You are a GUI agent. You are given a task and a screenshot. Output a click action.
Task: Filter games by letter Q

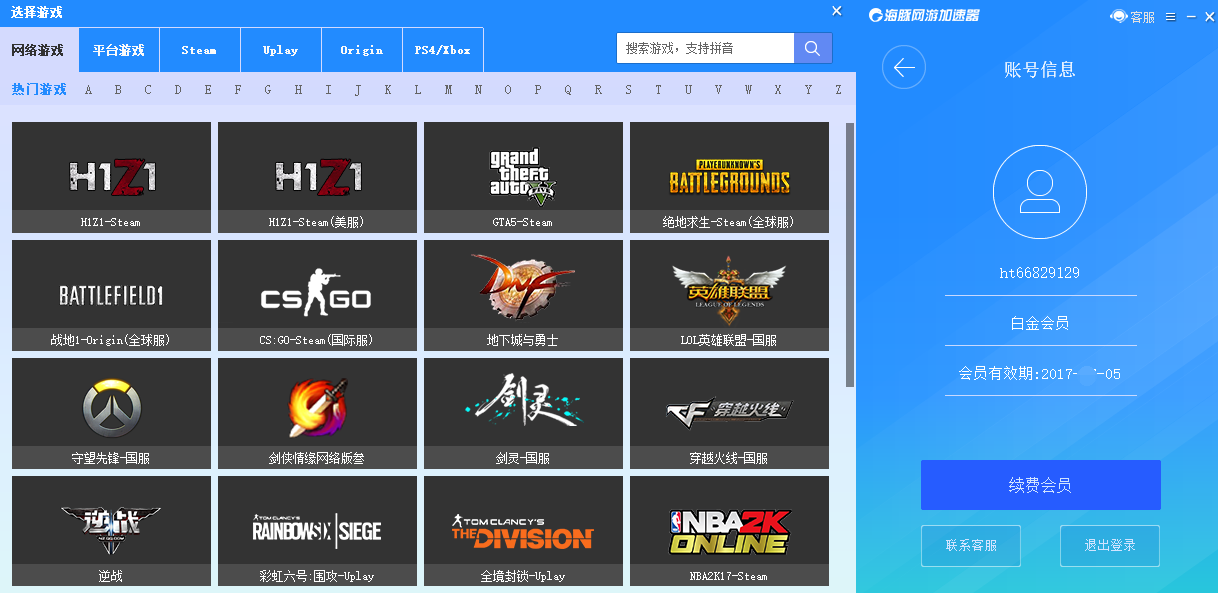(568, 90)
